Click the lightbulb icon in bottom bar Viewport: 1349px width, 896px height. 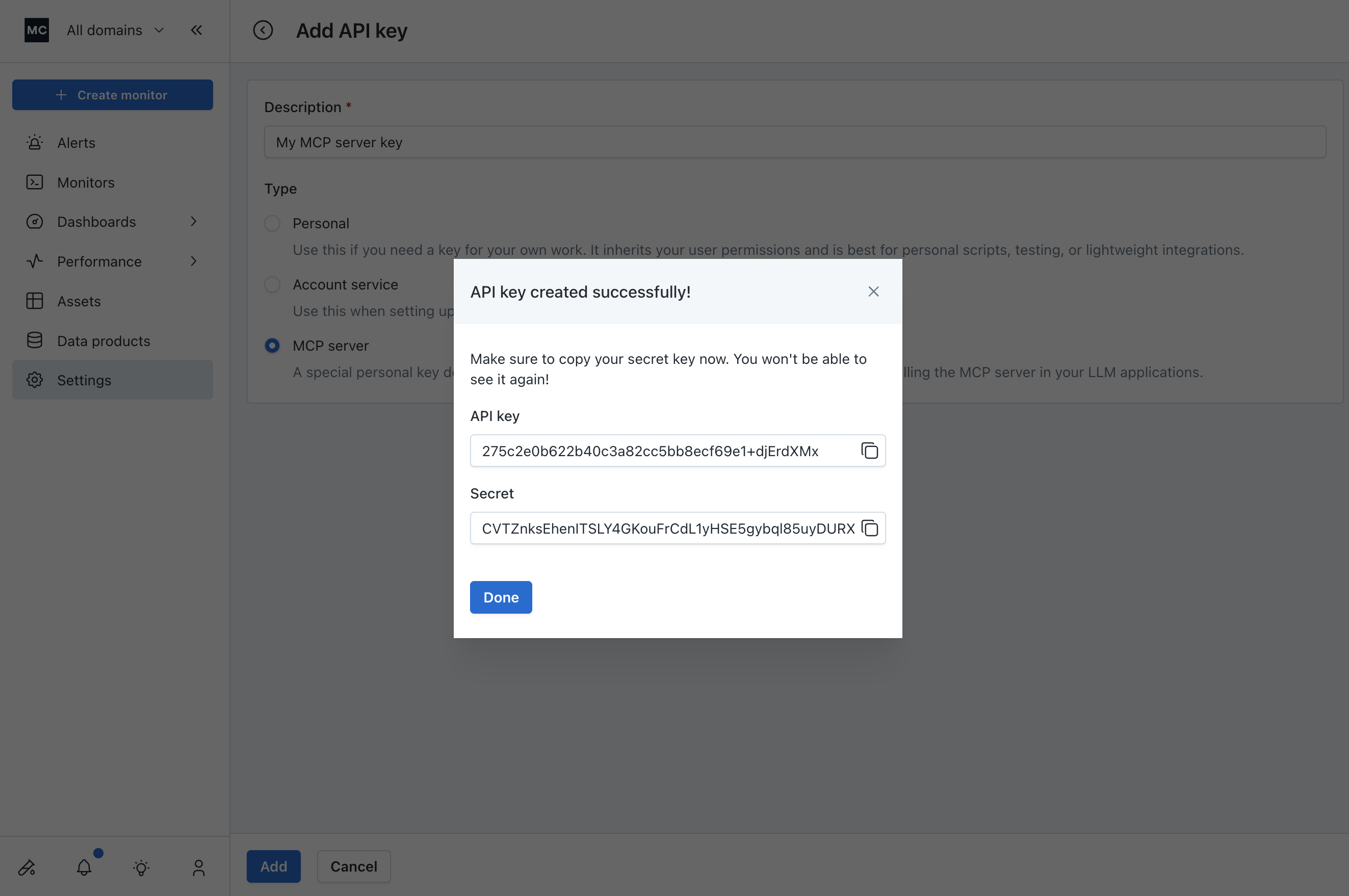coord(141,867)
